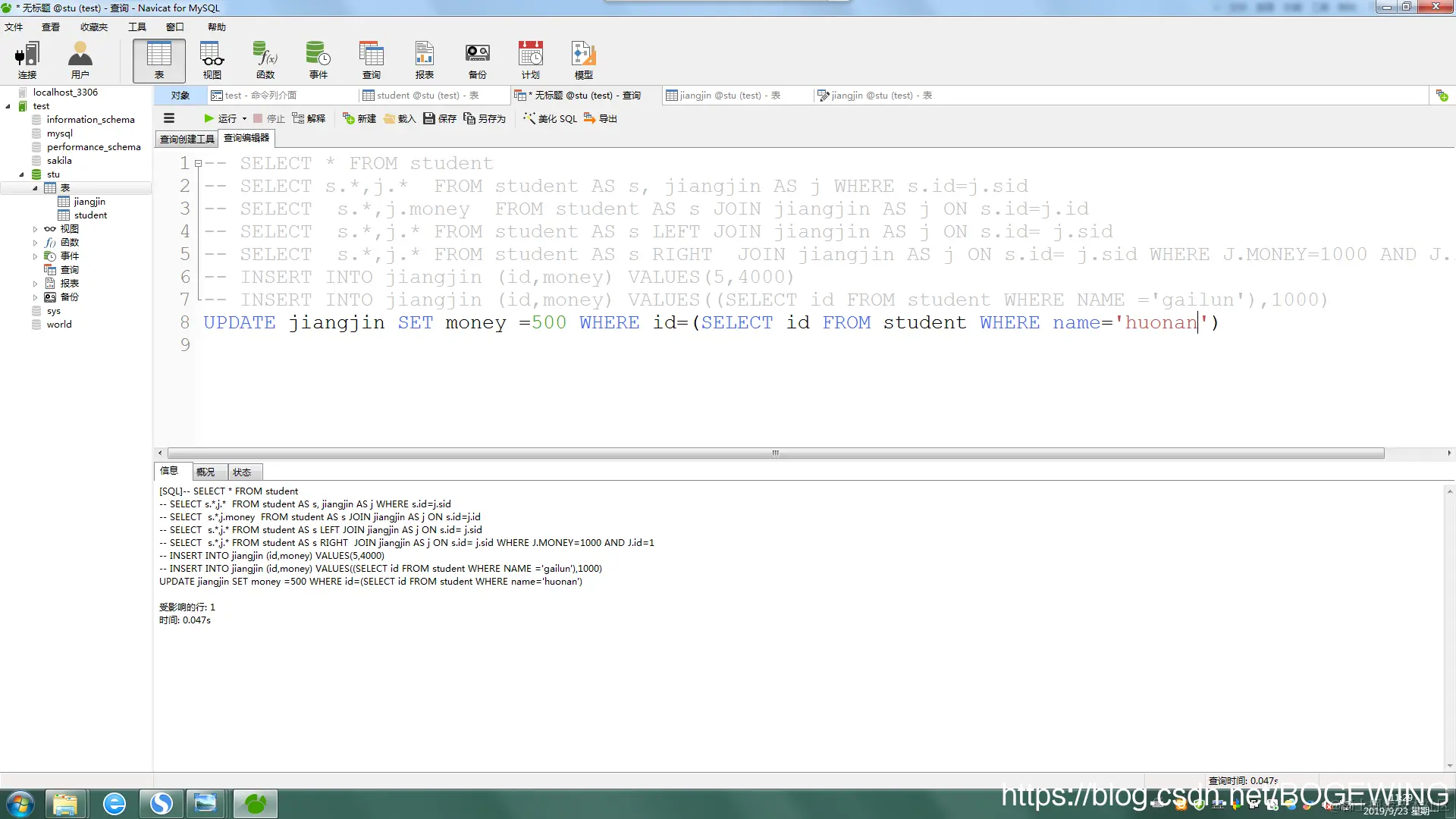The image size is (1456, 819).
Task: Open the 模型 model tool
Action: [583, 60]
